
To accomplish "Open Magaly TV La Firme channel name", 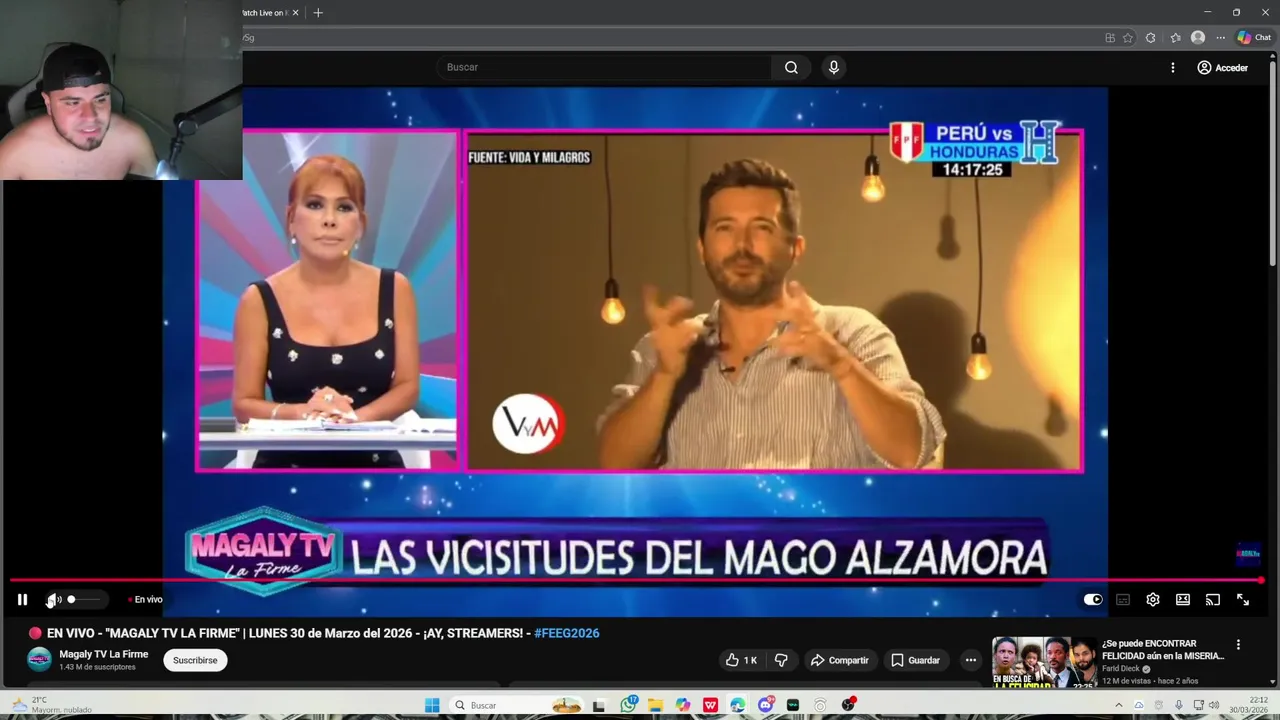I will pyautogui.click(x=103, y=654).
